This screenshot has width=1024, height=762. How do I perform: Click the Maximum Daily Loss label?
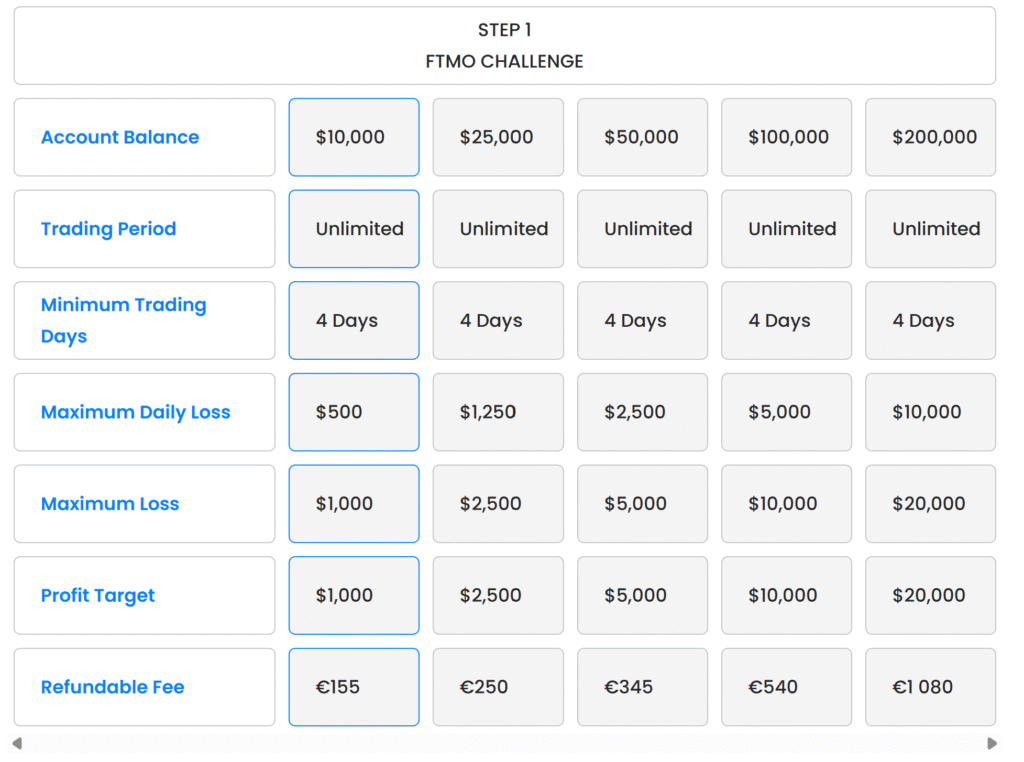pos(135,412)
